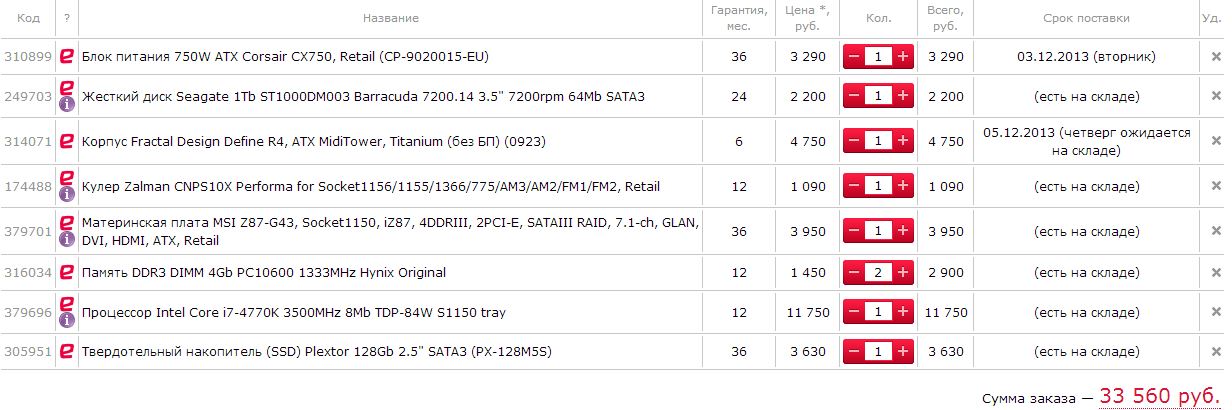
Task: Click the red logo icon beside Hynix DDR3 memory
Action: [67, 272]
